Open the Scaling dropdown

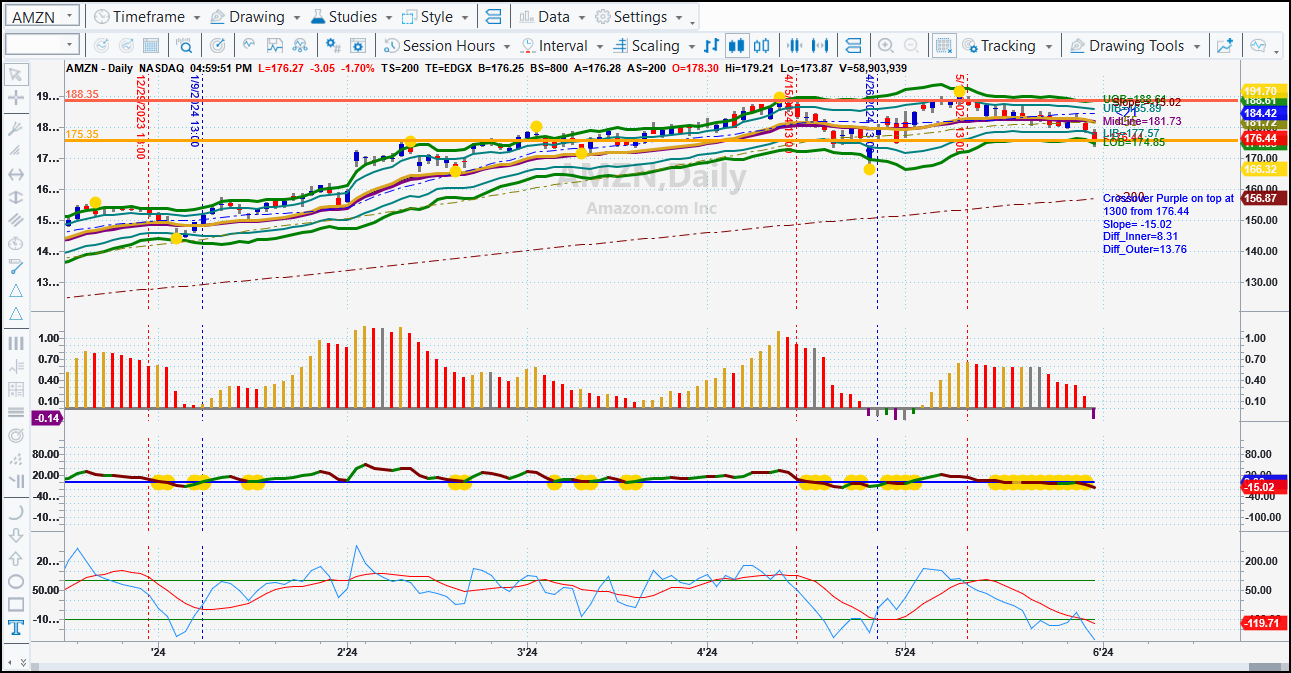(x=654, y=46)
